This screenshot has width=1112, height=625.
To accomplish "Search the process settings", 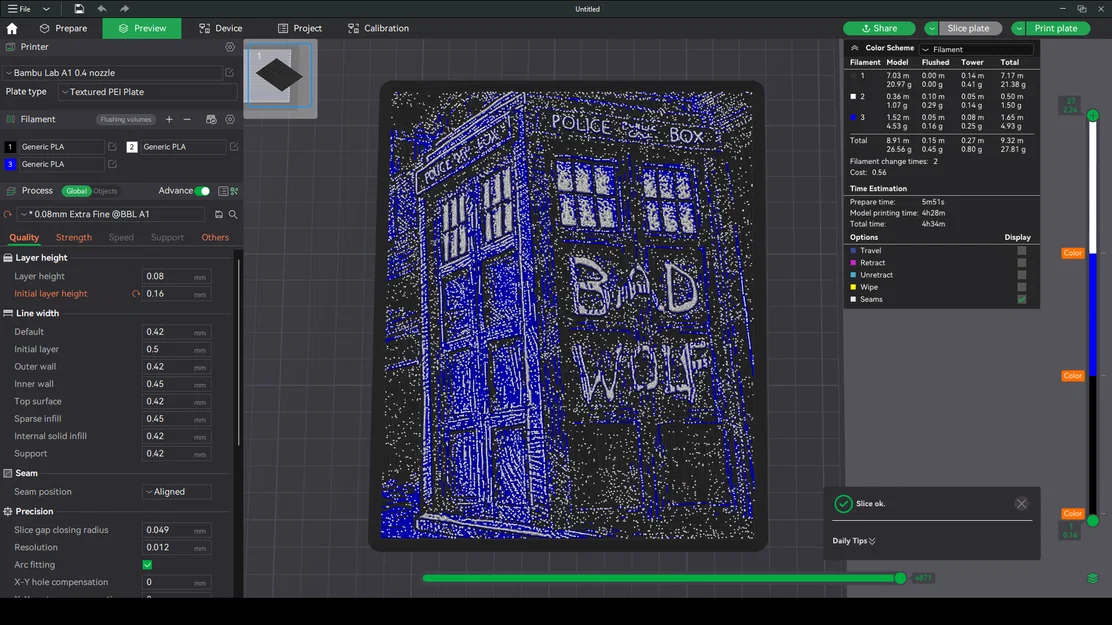I will click(x=233, y=214).
